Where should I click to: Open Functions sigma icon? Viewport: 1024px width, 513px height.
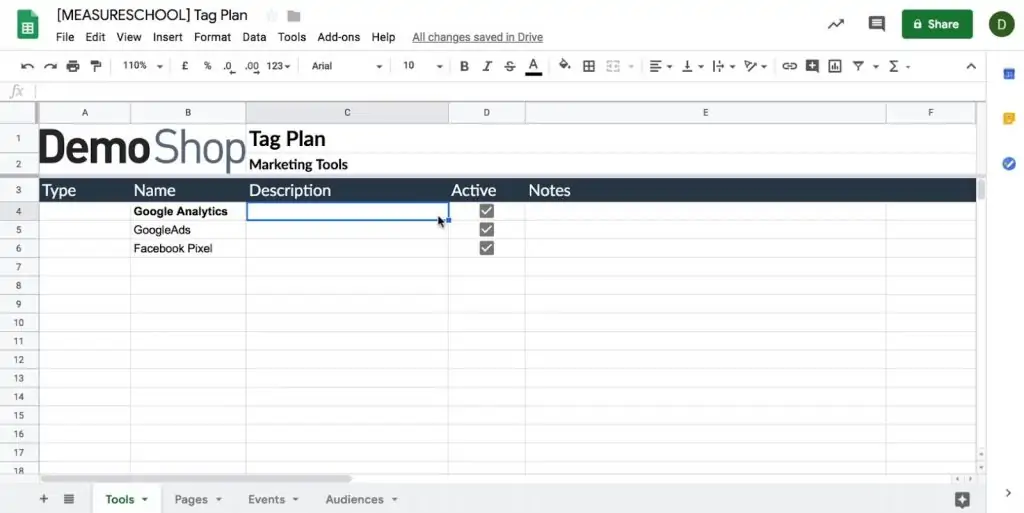(x=893, y=66)
